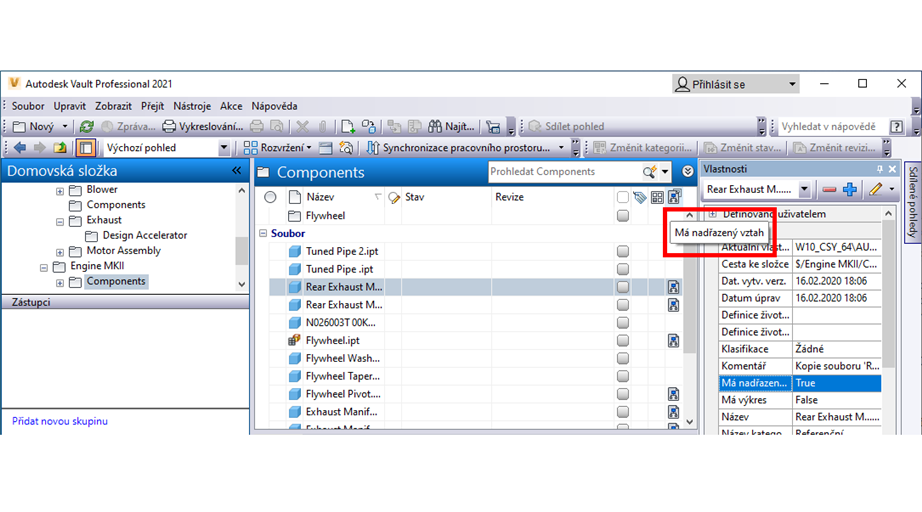Click the help question mark icon

pos(896,126)
